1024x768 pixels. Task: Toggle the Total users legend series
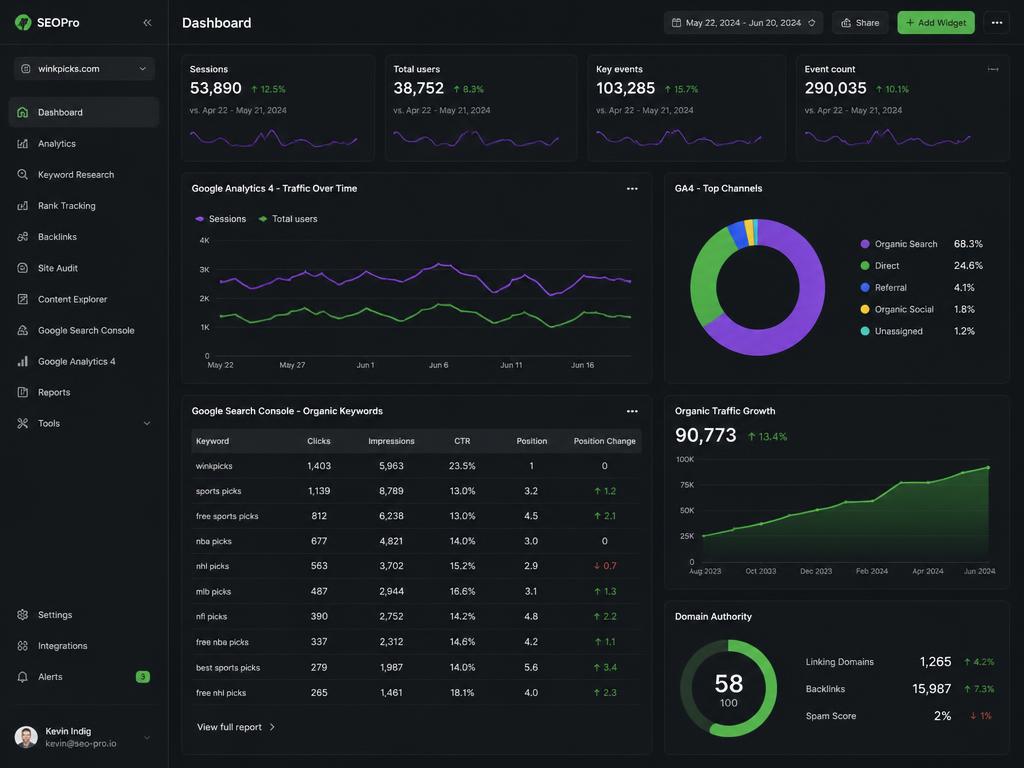288,219
